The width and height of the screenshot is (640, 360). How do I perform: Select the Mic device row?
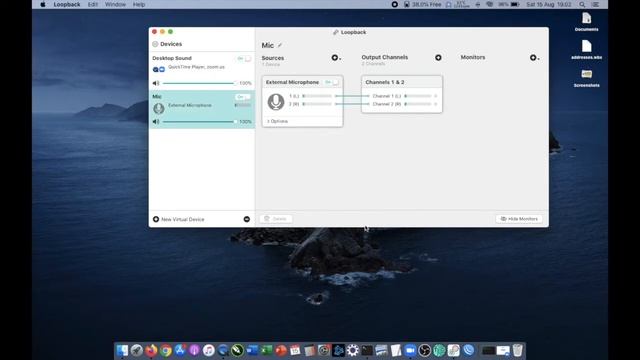click(202, 109)
